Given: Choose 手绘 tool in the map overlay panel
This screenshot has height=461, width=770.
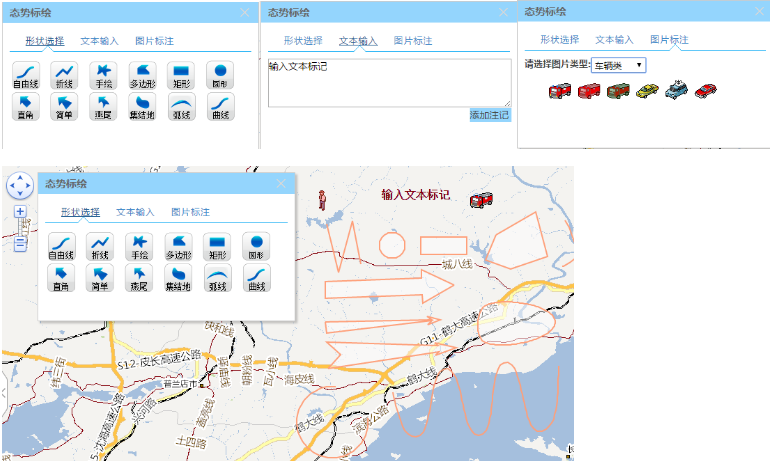Looking at the screenshot, I should pos(139,246).
